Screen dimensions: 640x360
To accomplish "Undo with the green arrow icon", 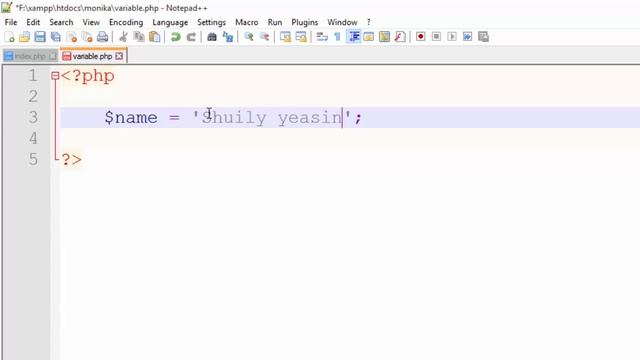I will [176, 37].
